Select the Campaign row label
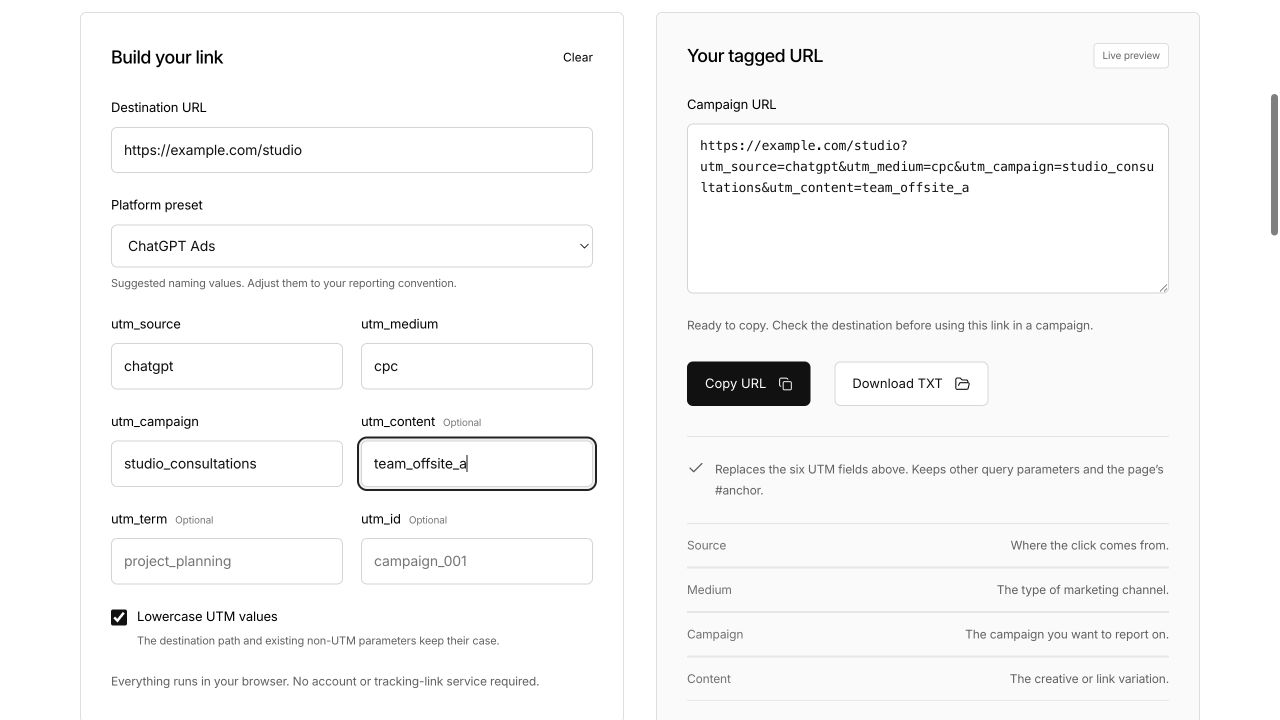 [715, 635]
